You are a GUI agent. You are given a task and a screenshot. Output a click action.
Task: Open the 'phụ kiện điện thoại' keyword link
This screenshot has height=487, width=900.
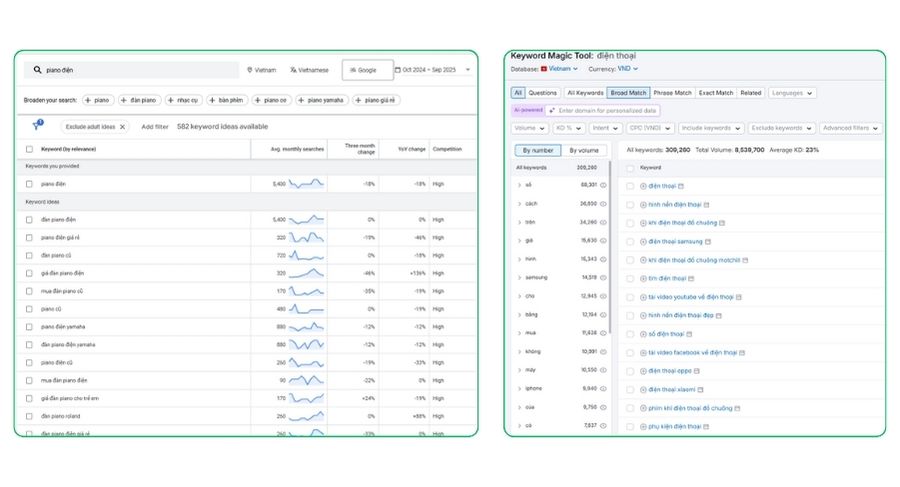pyautogui.click(x=674, y=426)
